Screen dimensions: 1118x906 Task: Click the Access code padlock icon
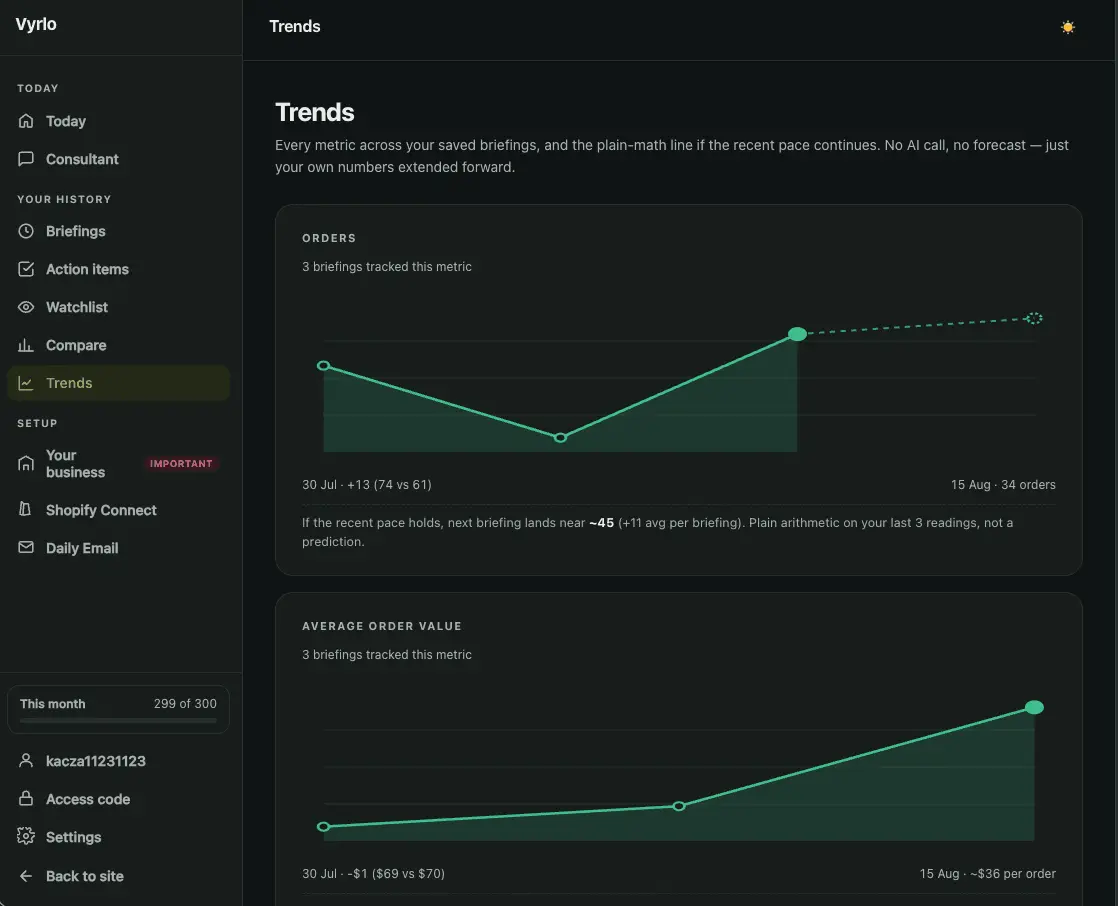26,798
